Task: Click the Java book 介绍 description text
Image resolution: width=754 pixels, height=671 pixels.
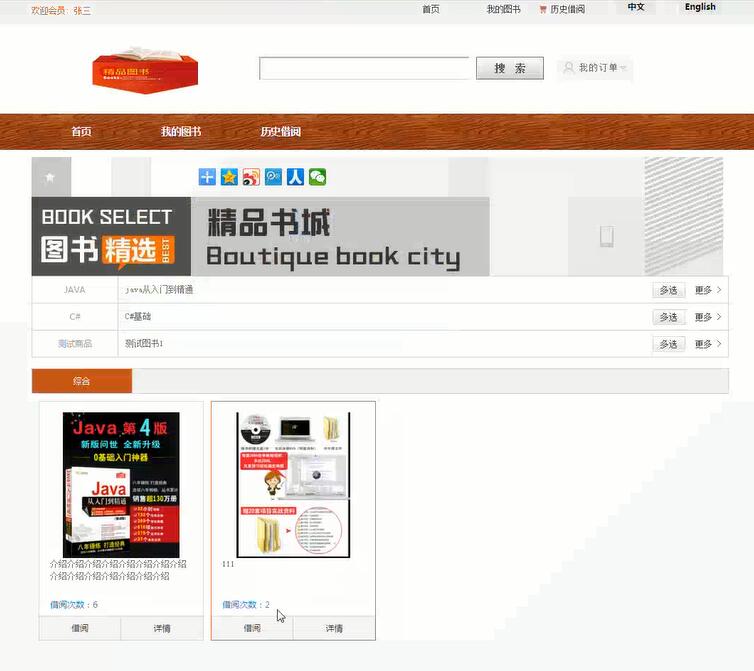Action: [118, 570]
